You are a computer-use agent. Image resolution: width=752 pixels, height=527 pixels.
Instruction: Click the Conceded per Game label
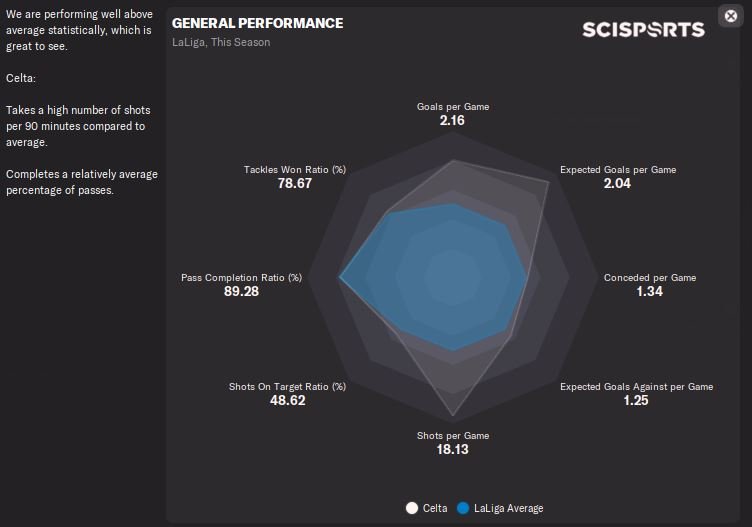click(649, 277)
